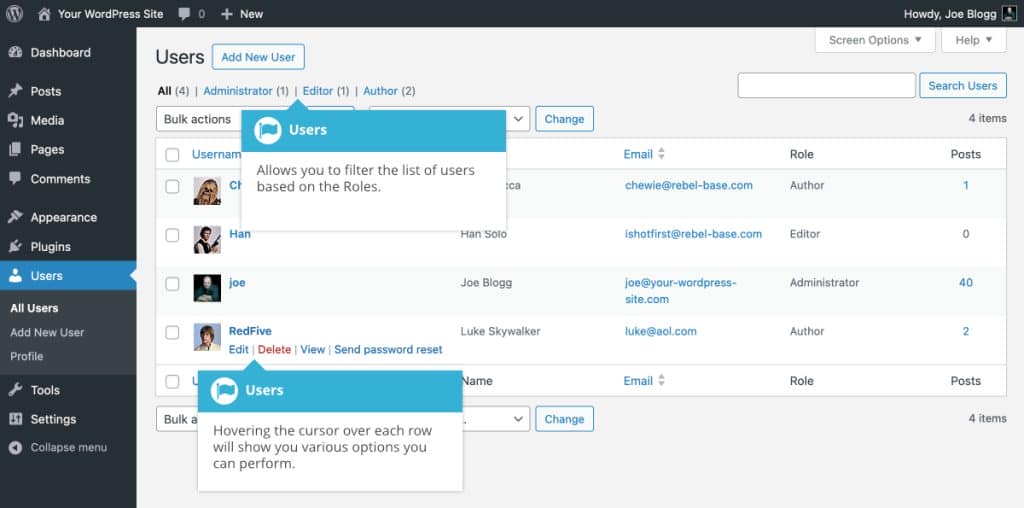Filter users by the Editor role
The height and width of the screenshot is (508, 1024).
click(318, 91)
